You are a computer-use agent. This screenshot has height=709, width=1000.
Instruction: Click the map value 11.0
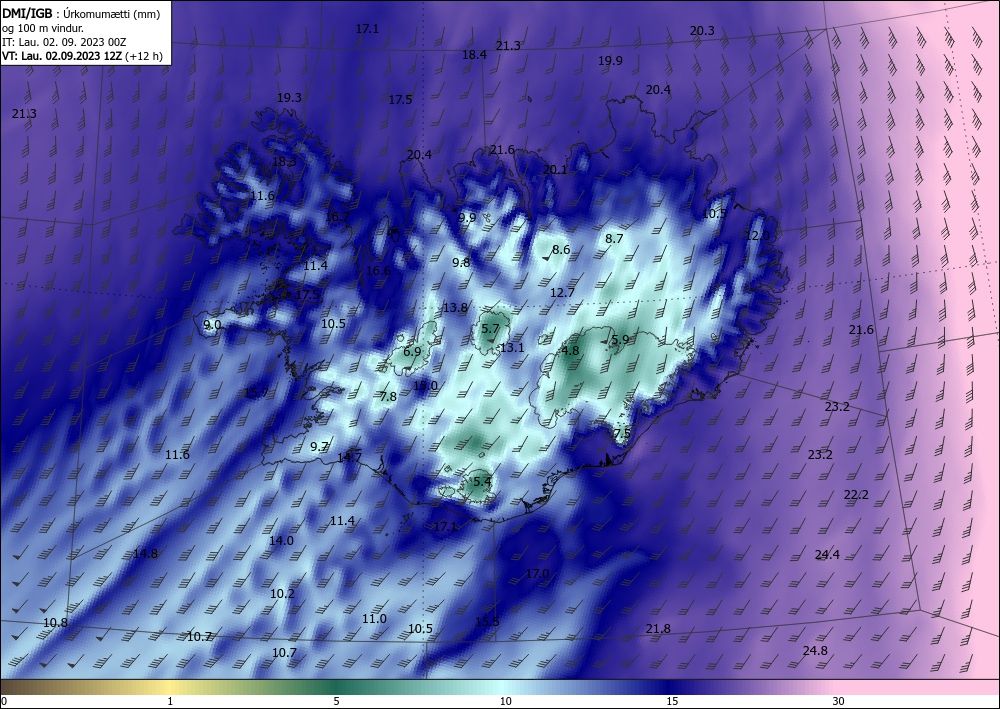[374, 619]
